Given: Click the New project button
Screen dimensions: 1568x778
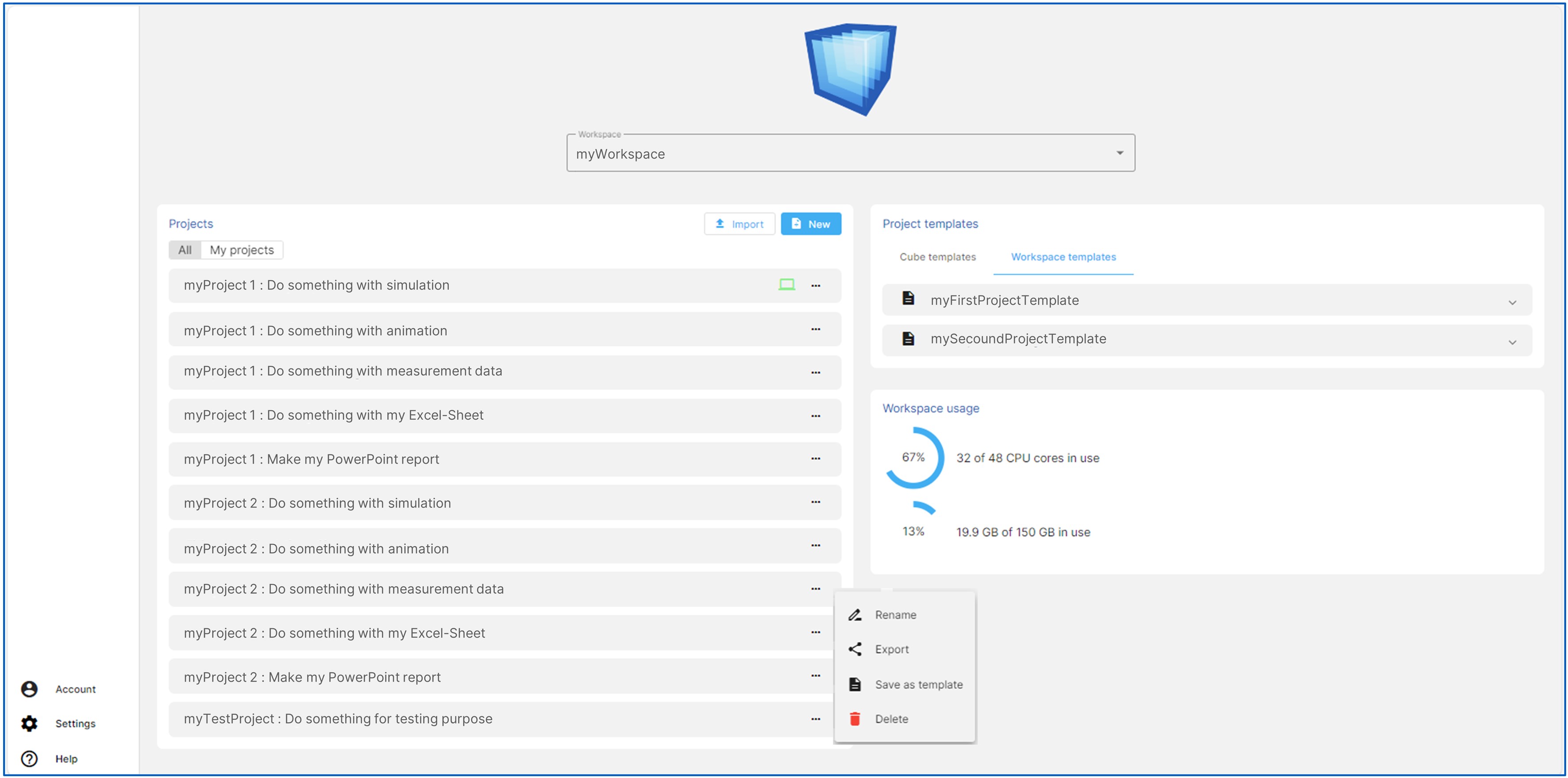Looking at the screenshot, I should click(x=810, y=224).
